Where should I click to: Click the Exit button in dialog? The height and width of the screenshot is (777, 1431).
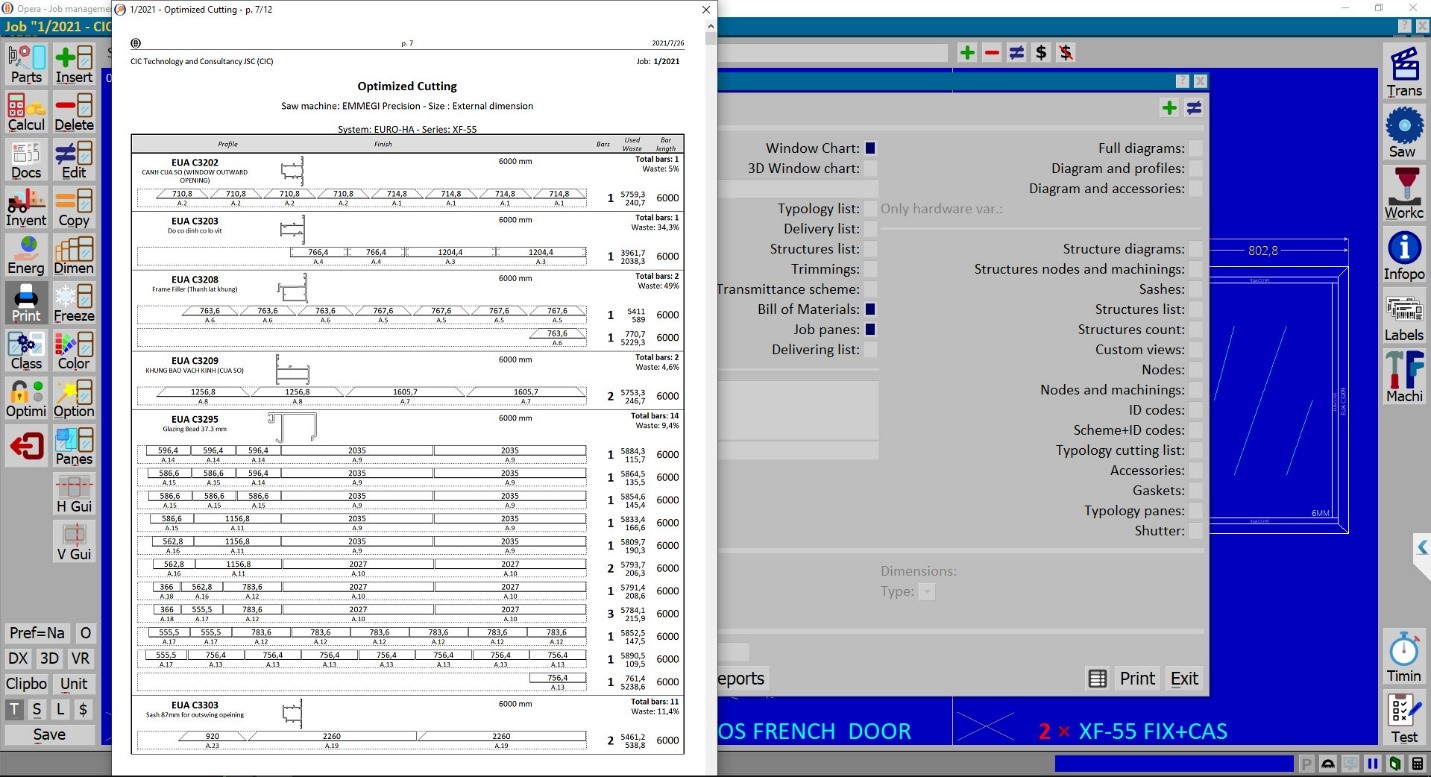coord(1184,678)
